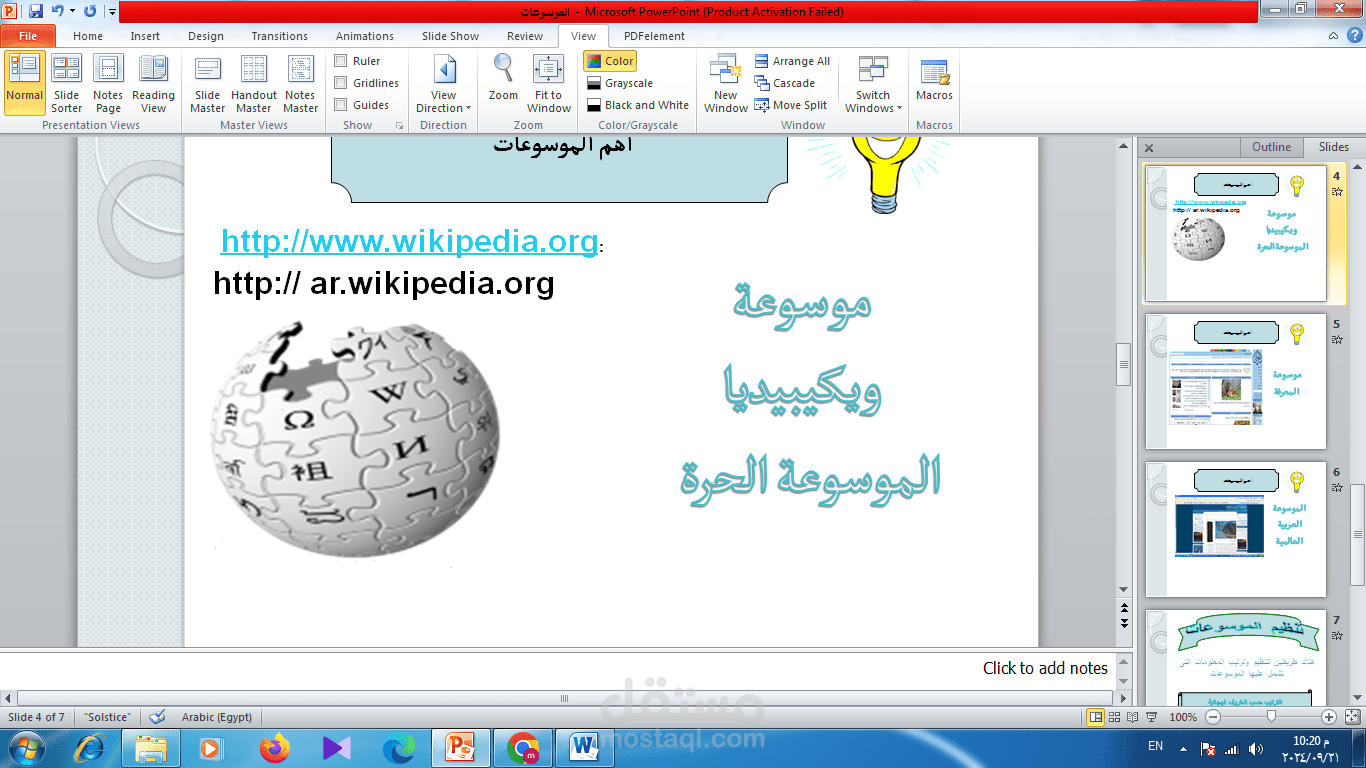Screen dimensions: 1366x768
Task: Click the "Solstice" theme name in status bar
Action: pos(107,717)
